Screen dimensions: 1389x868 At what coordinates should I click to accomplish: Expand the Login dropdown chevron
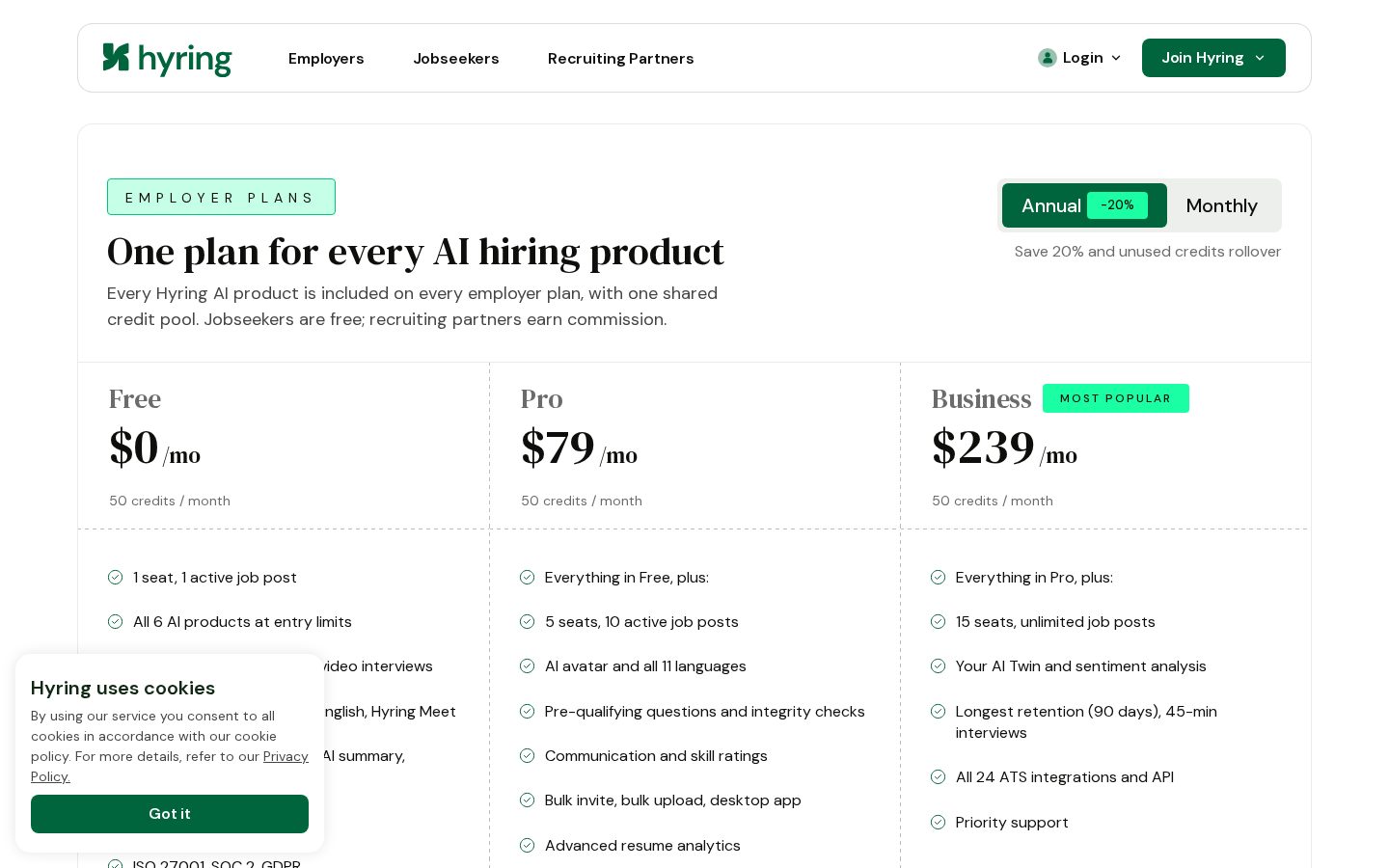(1116, 58)
